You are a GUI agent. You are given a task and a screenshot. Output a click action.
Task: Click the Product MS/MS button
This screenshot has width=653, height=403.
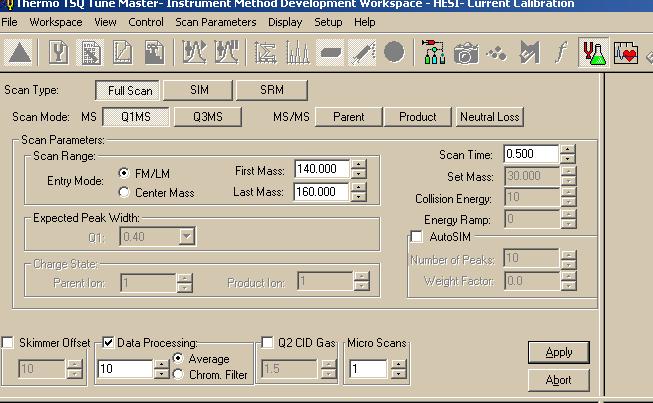418,117
